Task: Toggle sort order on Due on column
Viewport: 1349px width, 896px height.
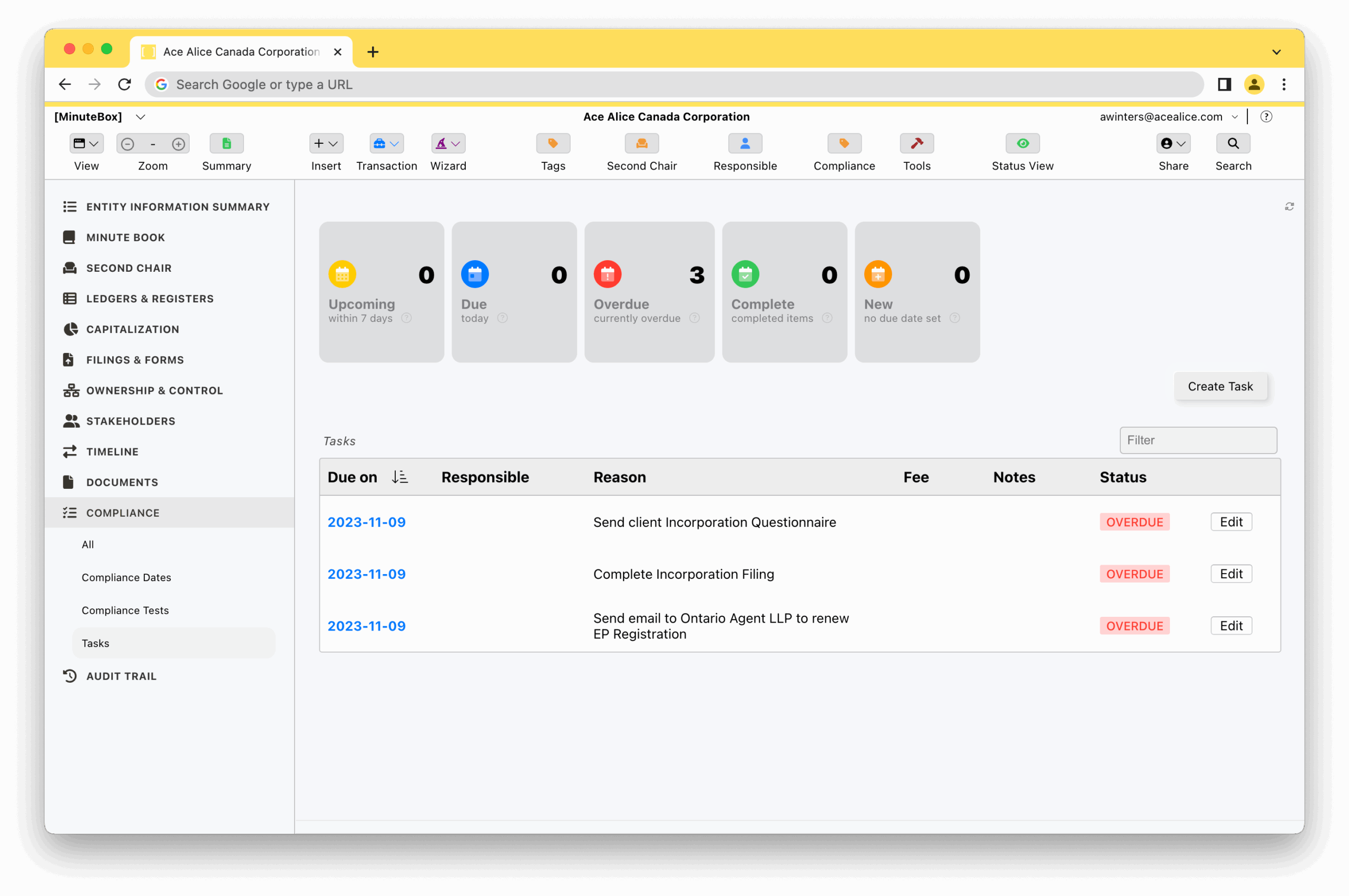Action: pyautogui.click(x=399, y=477)
